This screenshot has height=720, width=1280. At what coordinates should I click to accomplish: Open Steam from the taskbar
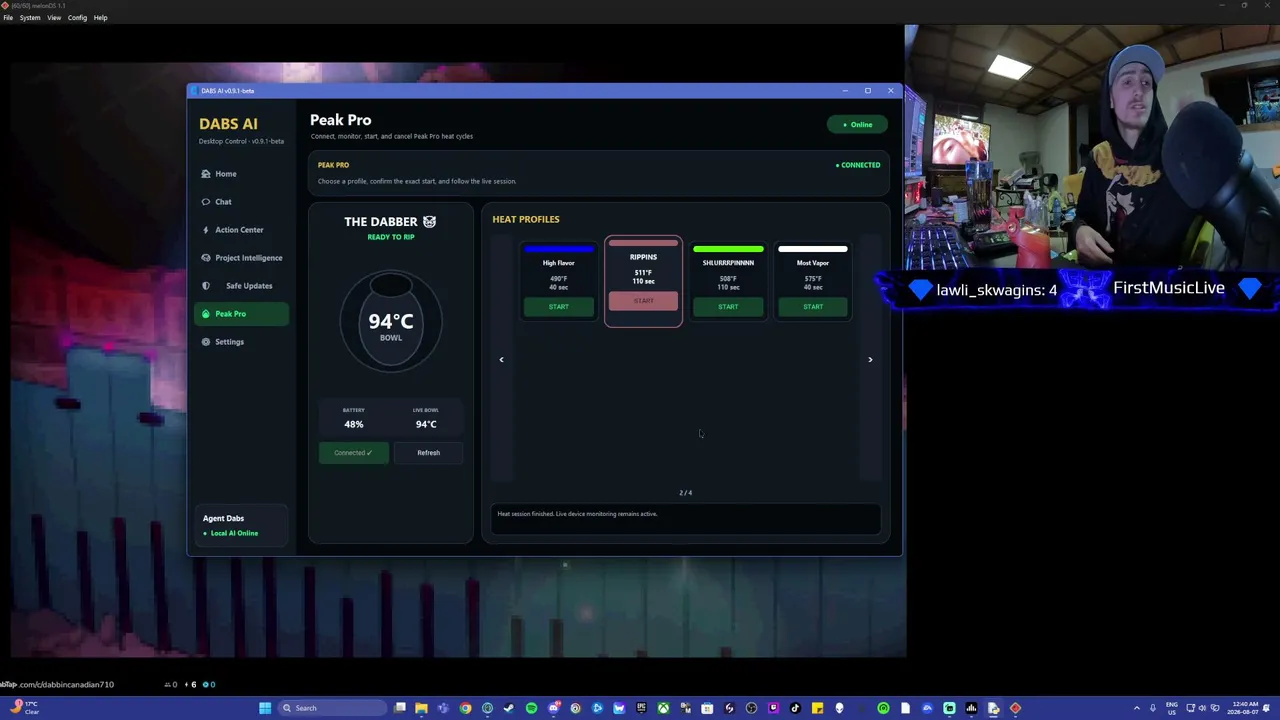click(x=509, y=708)
